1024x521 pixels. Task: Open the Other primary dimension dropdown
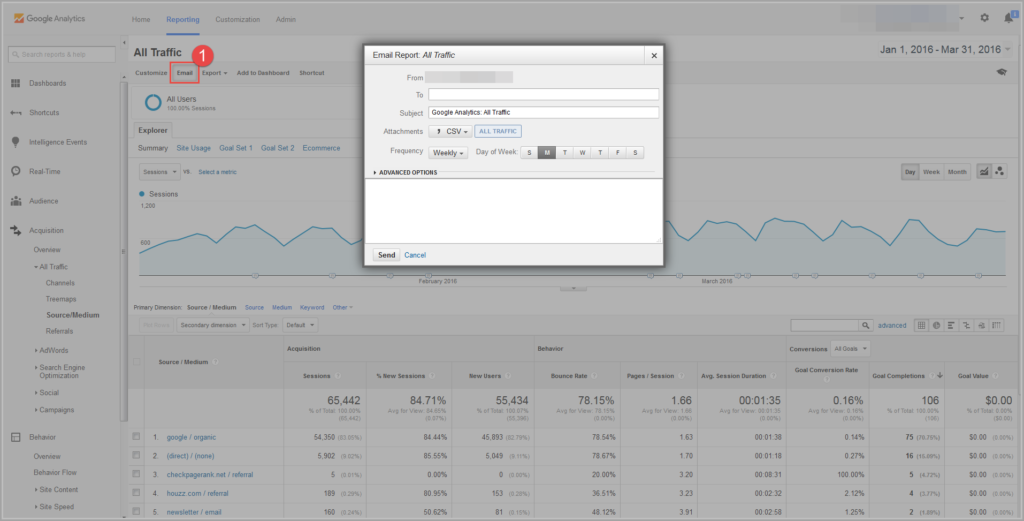342,308
